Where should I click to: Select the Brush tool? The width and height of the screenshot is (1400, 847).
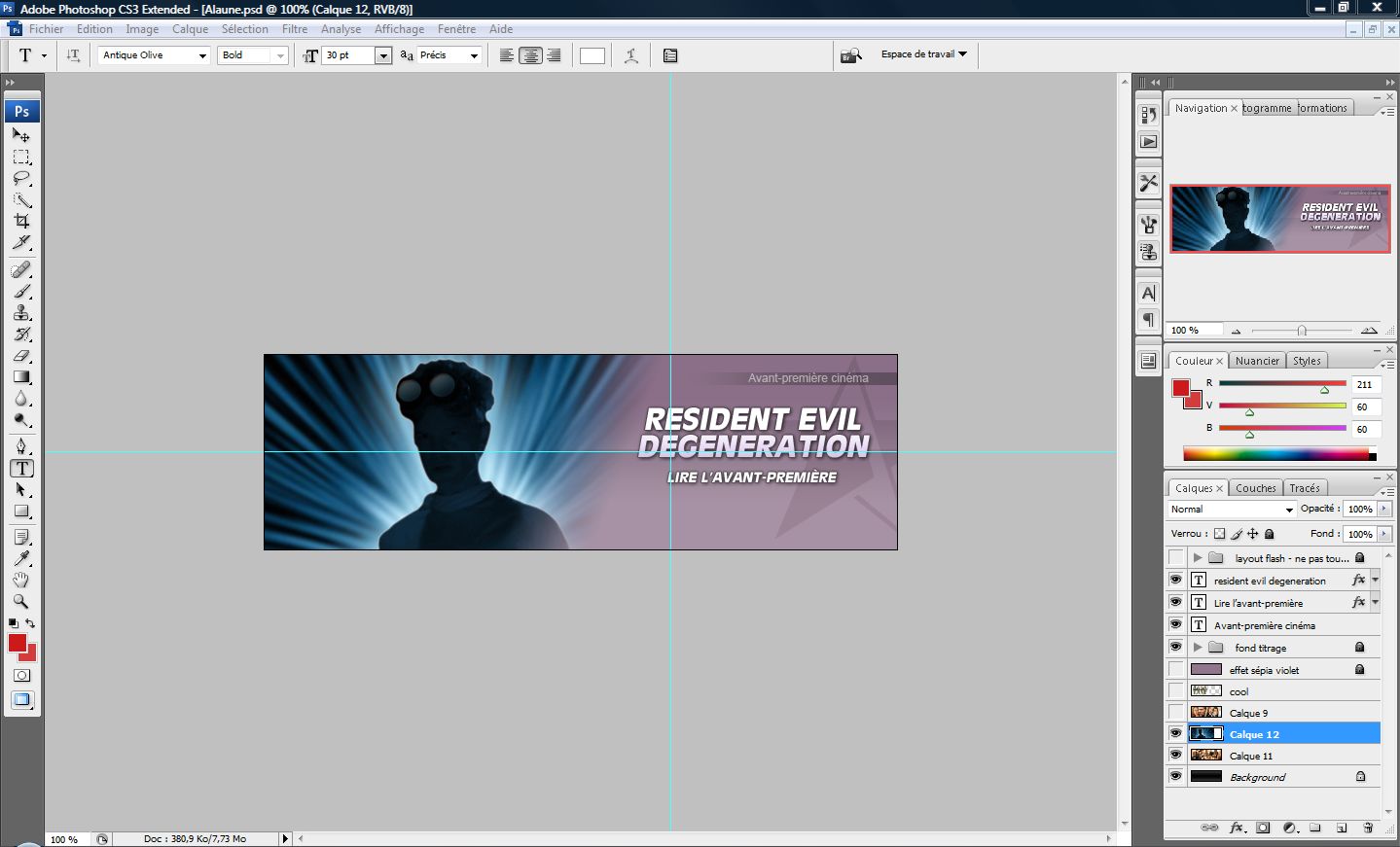pos(21,291)
